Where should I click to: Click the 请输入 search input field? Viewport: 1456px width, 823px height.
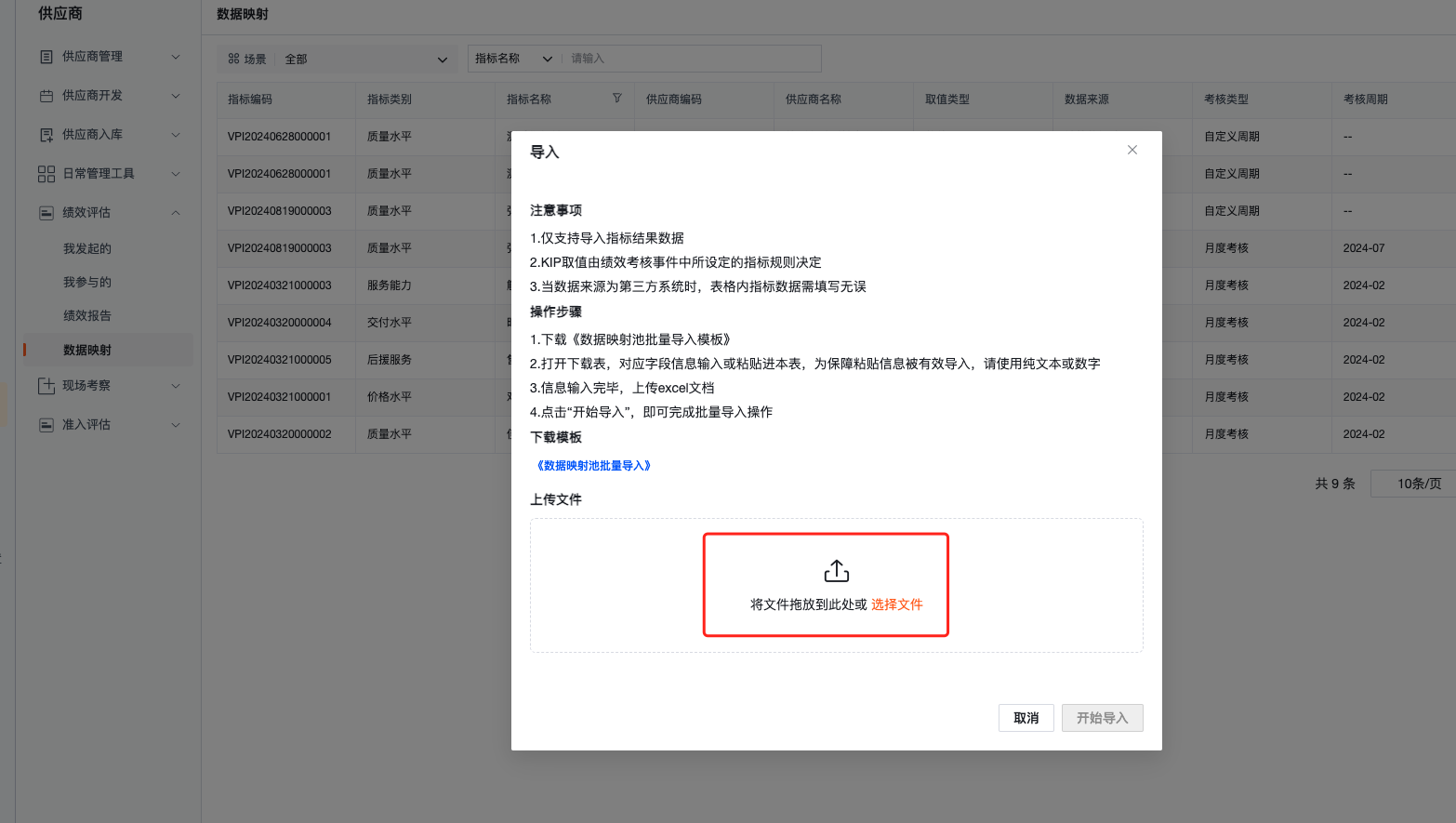pyautogui.click(x=693, y=59)
